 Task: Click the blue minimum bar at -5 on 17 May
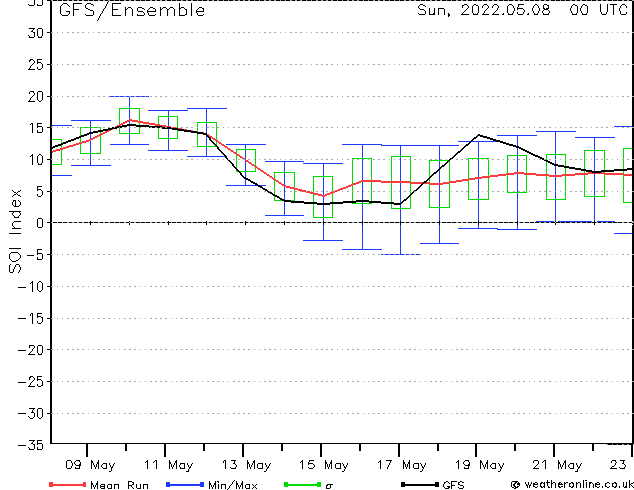pos(401,255)
